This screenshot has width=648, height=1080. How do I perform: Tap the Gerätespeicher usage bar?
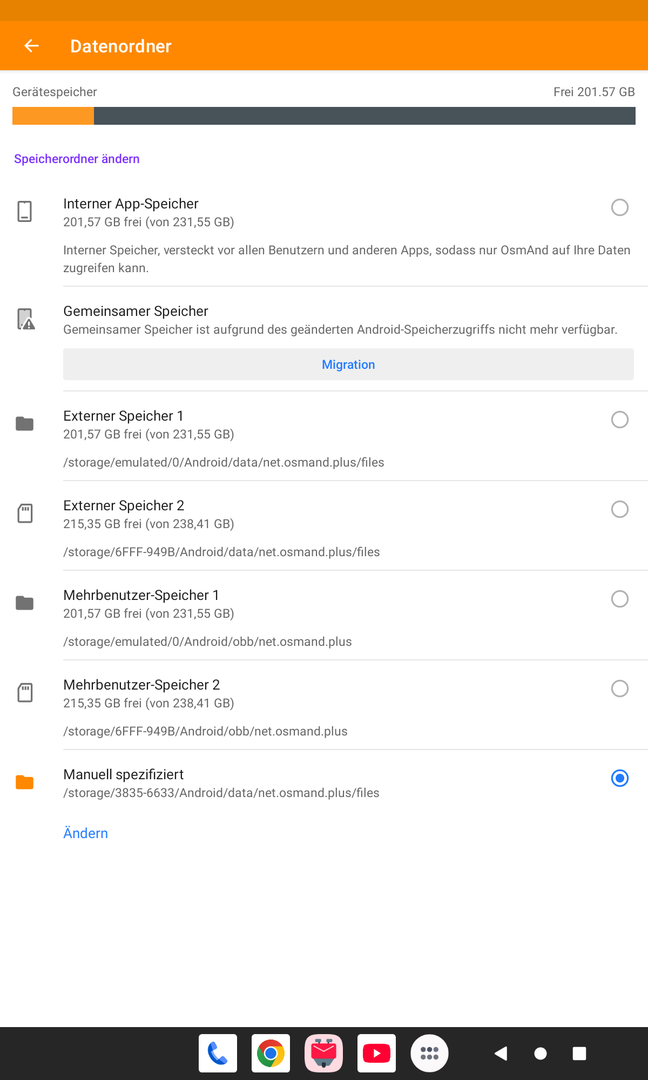click(324, 116)
